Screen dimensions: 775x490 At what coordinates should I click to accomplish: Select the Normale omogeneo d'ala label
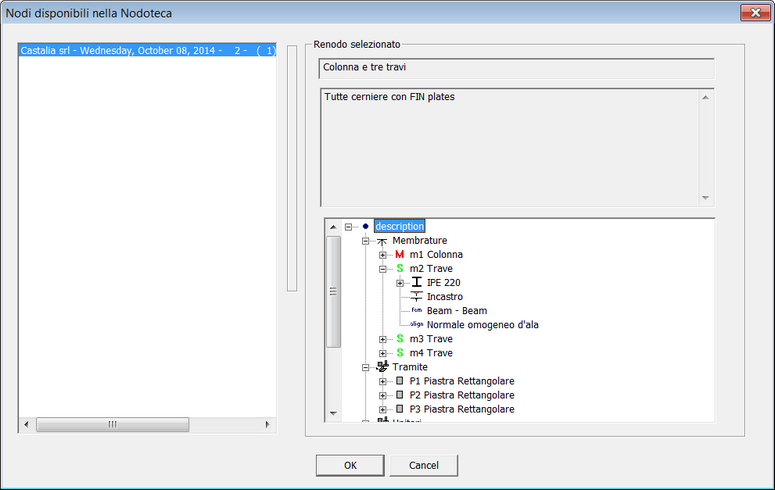click(482, 325)
